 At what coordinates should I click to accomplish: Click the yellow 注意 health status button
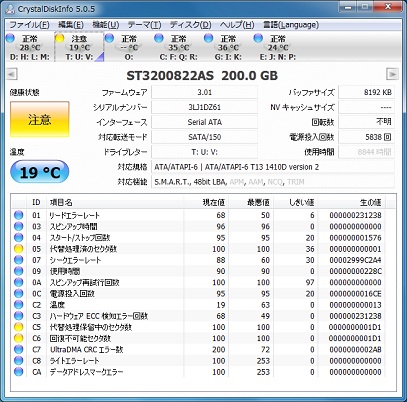click(40, 119)
